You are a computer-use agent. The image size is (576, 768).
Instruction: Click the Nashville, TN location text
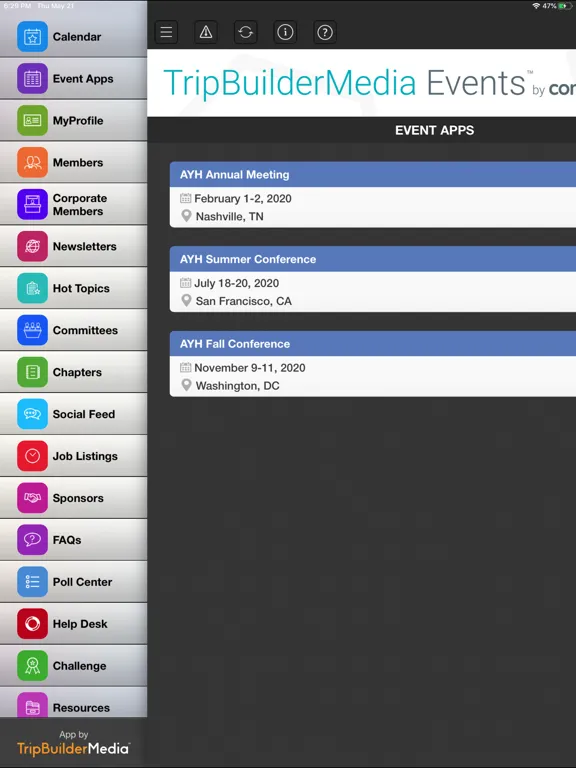point(230,216)
